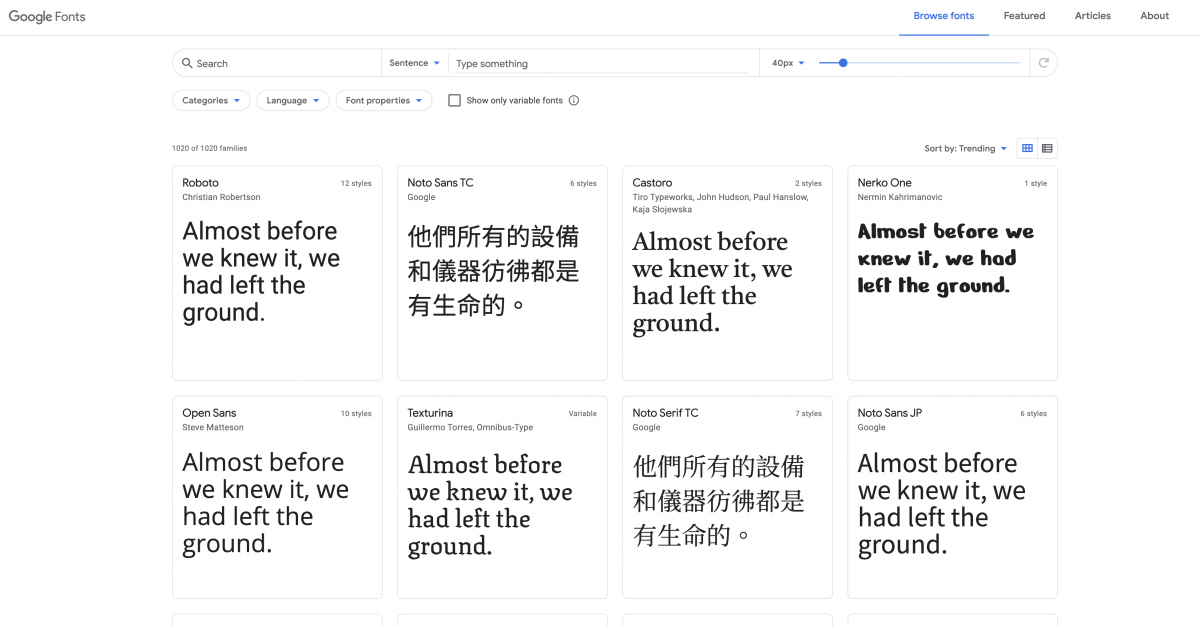The height and width of the screenshot is (626, 1200).
Task: Click the '10 styles' label on Open Sans
Action: coord(356,413)
